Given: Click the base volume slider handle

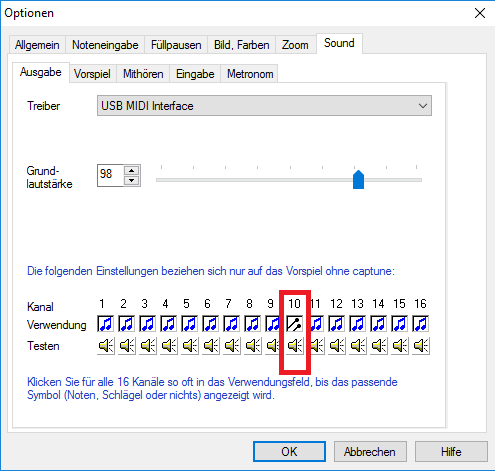Looking at the screenshot, I should [x=358, y=179].
